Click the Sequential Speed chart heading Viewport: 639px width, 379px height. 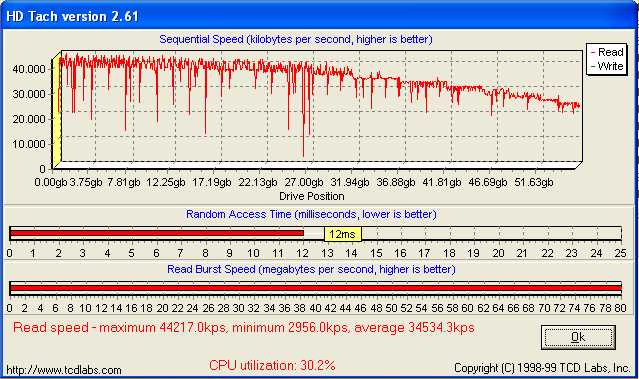[x=296, y=40]
